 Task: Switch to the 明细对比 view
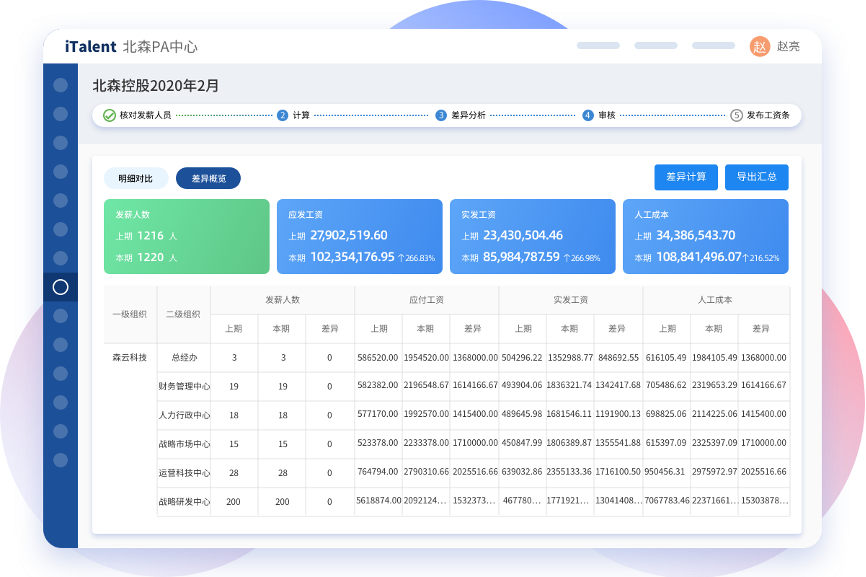pos(136,178)
